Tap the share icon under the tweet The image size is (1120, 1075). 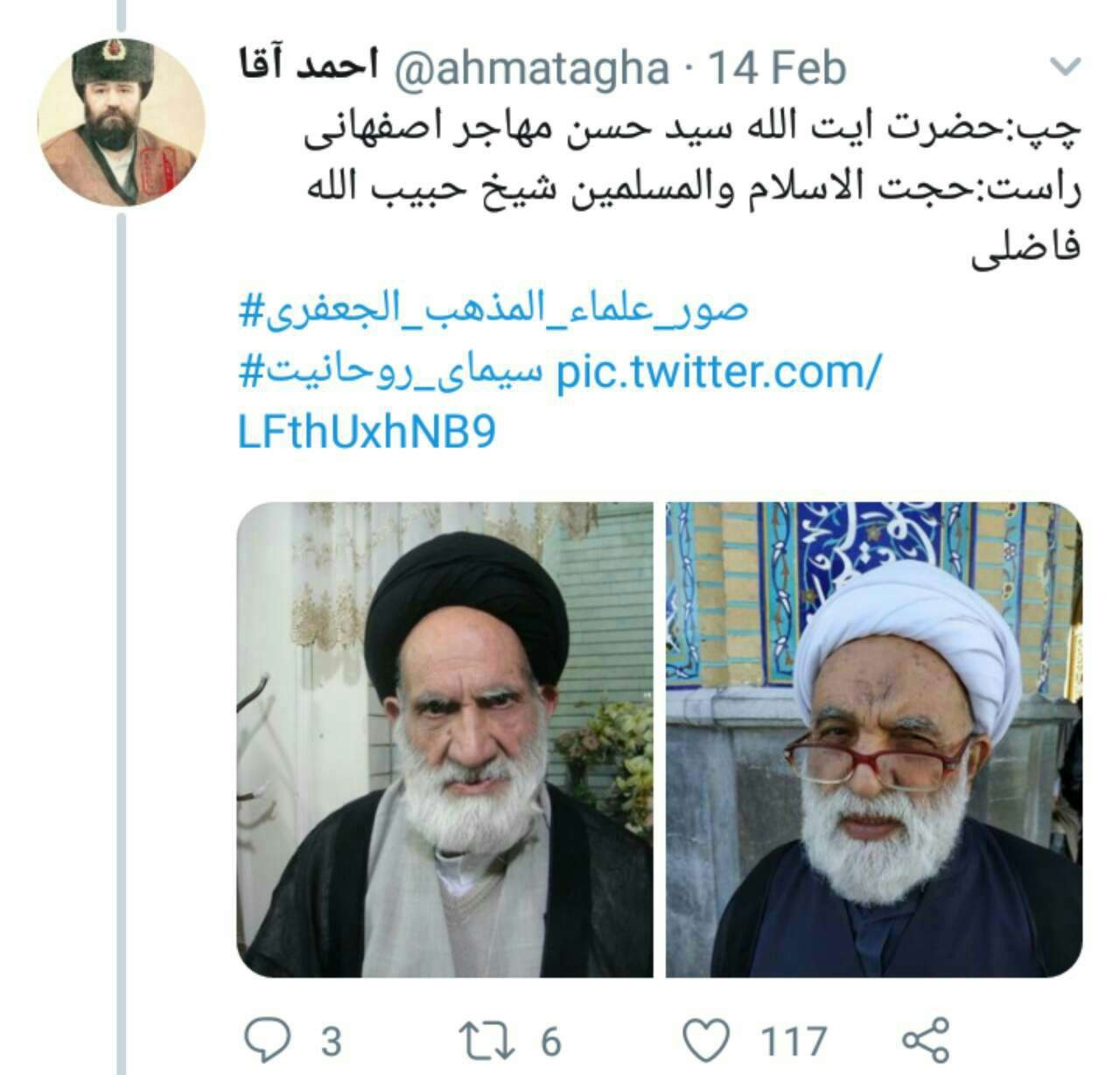[925, 1040]
